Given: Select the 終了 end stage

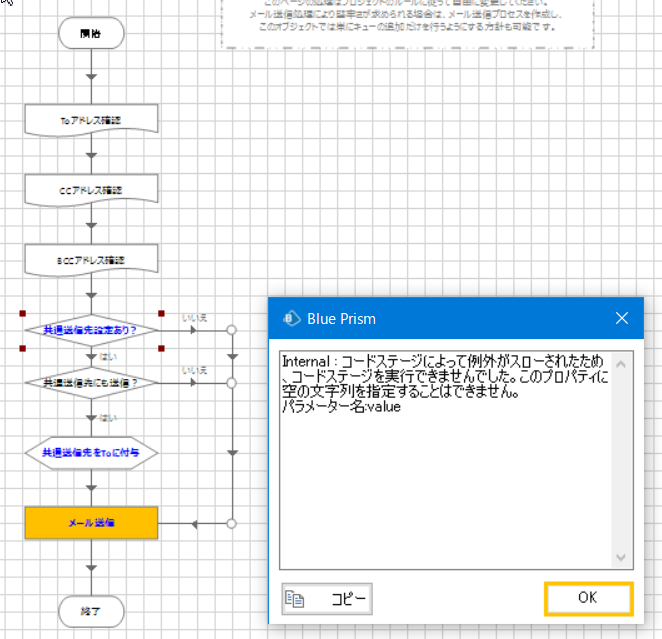Looking at the screenshot, I should click(91, 612).
